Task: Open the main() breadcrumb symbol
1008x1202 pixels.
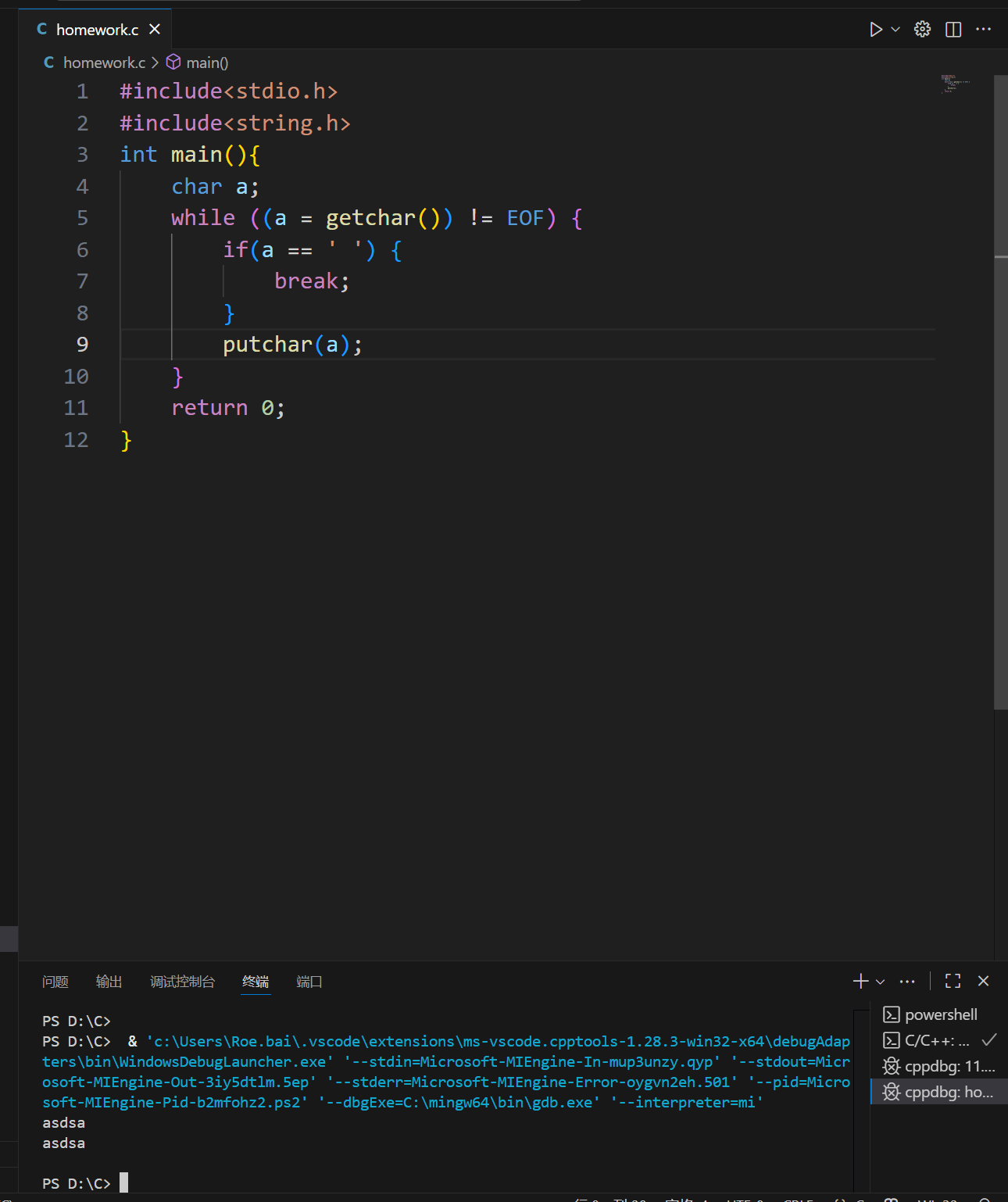Action: 198,63
